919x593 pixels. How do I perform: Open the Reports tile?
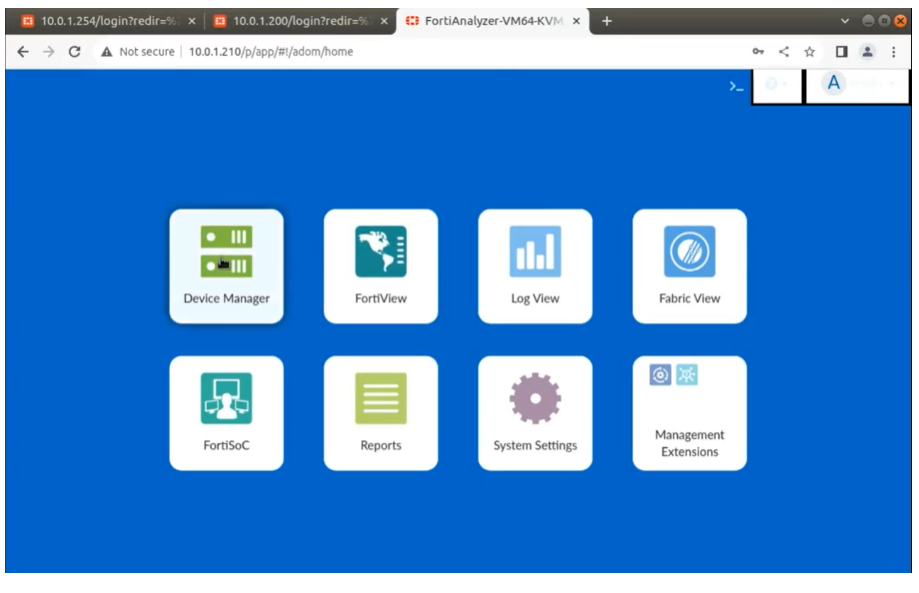tap(380, 413)
